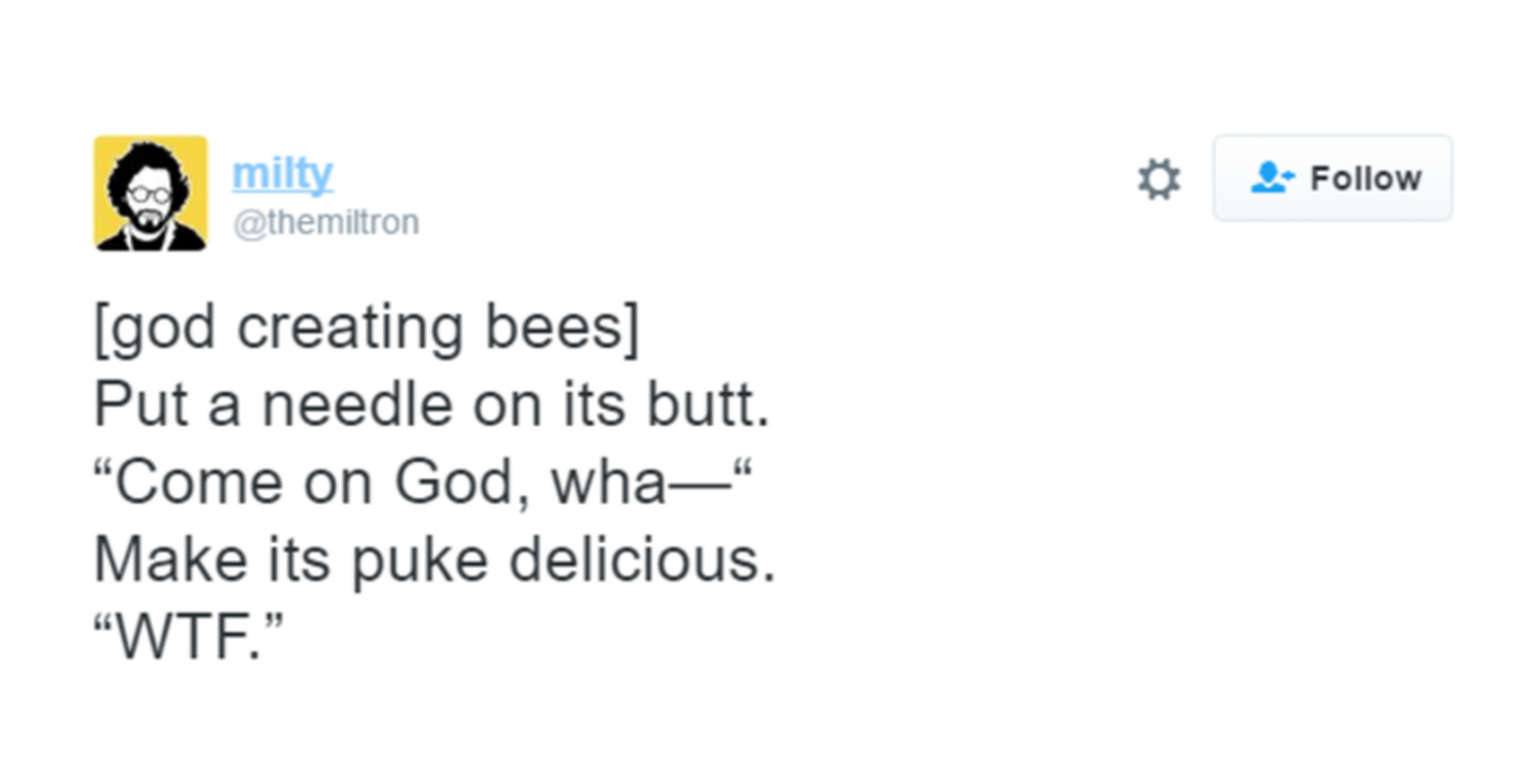Image resolution: width=1536 pixels, height=776 pixels.
Task: Click the person icon inside Follow button
Action: (x=1271, y=178)
